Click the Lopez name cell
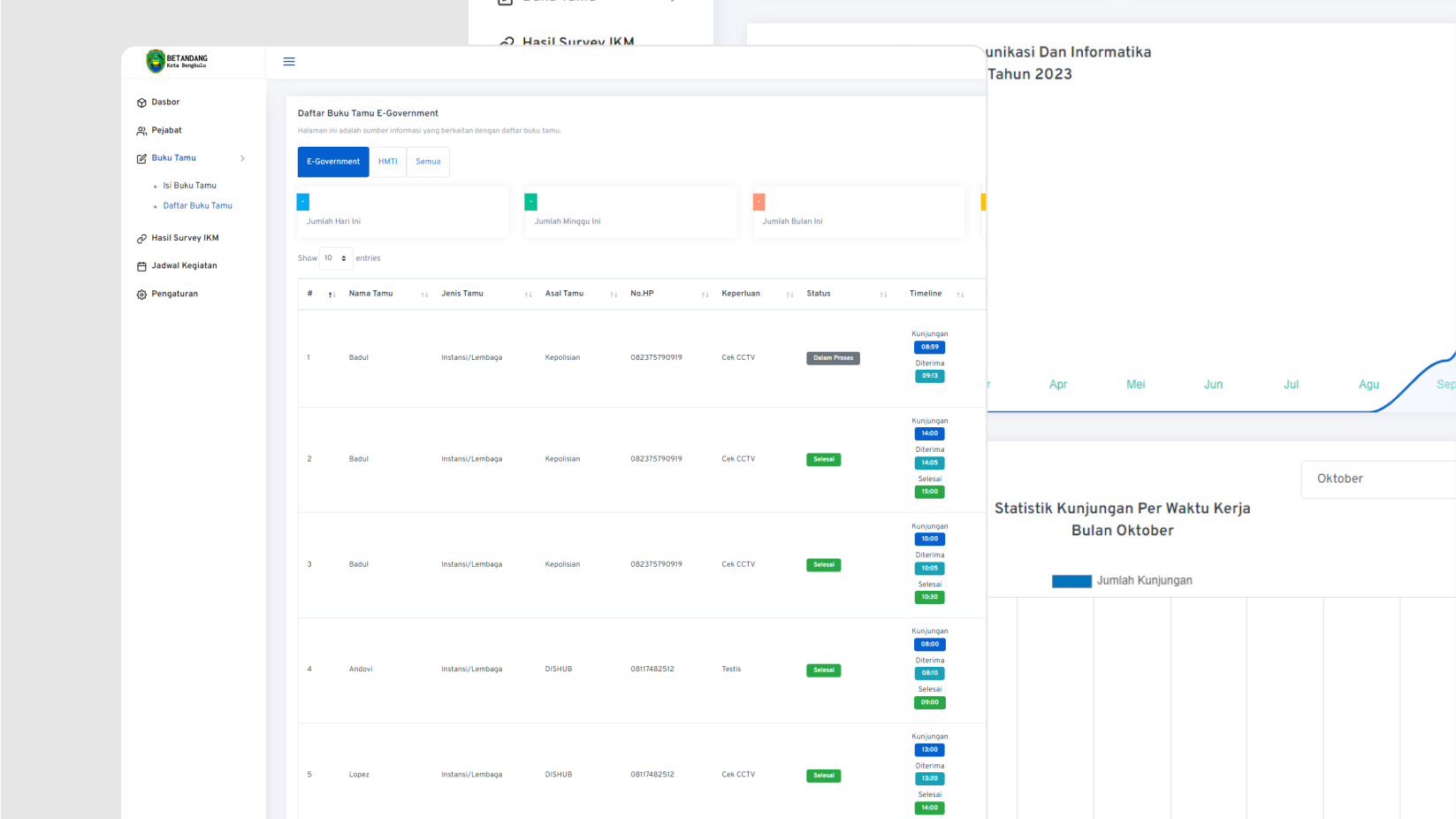This screenshot has width=1456, height=819. [x=359, y=775]
